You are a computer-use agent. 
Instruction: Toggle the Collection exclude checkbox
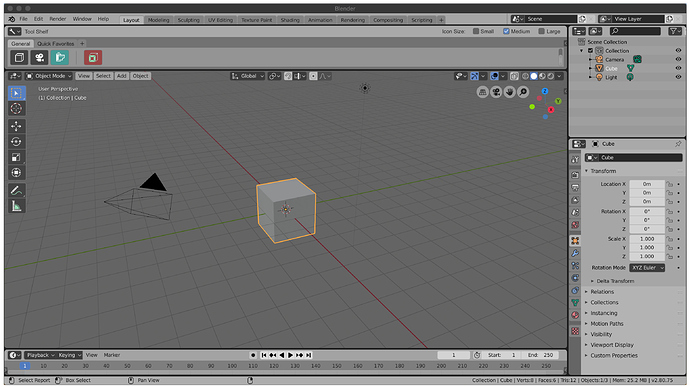591,51
